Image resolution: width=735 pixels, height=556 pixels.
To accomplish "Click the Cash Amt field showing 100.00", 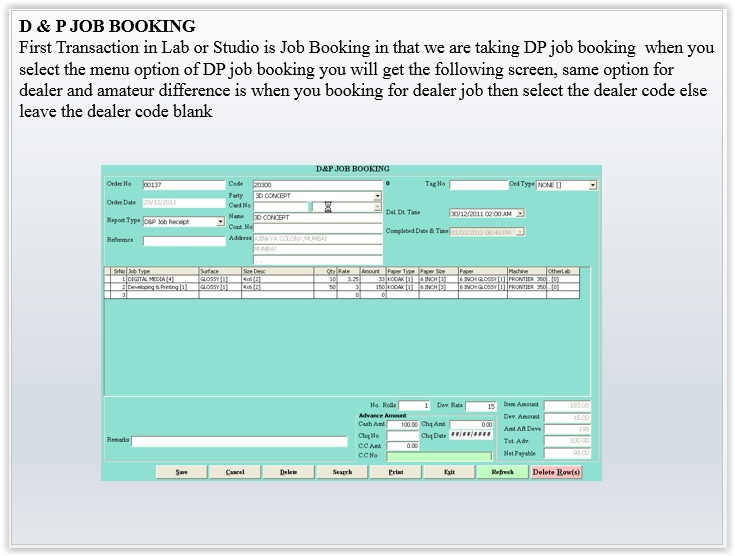I will (403, 424).
